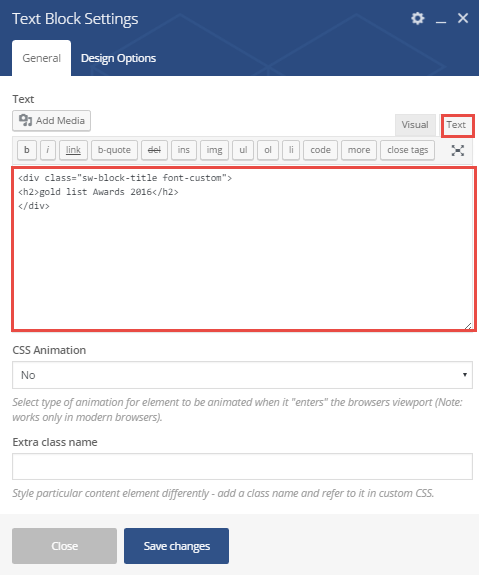Image resolution: width=479 pixels, height=575 pixels.
Task: Click the Save changes button
Action: point(176,546)
